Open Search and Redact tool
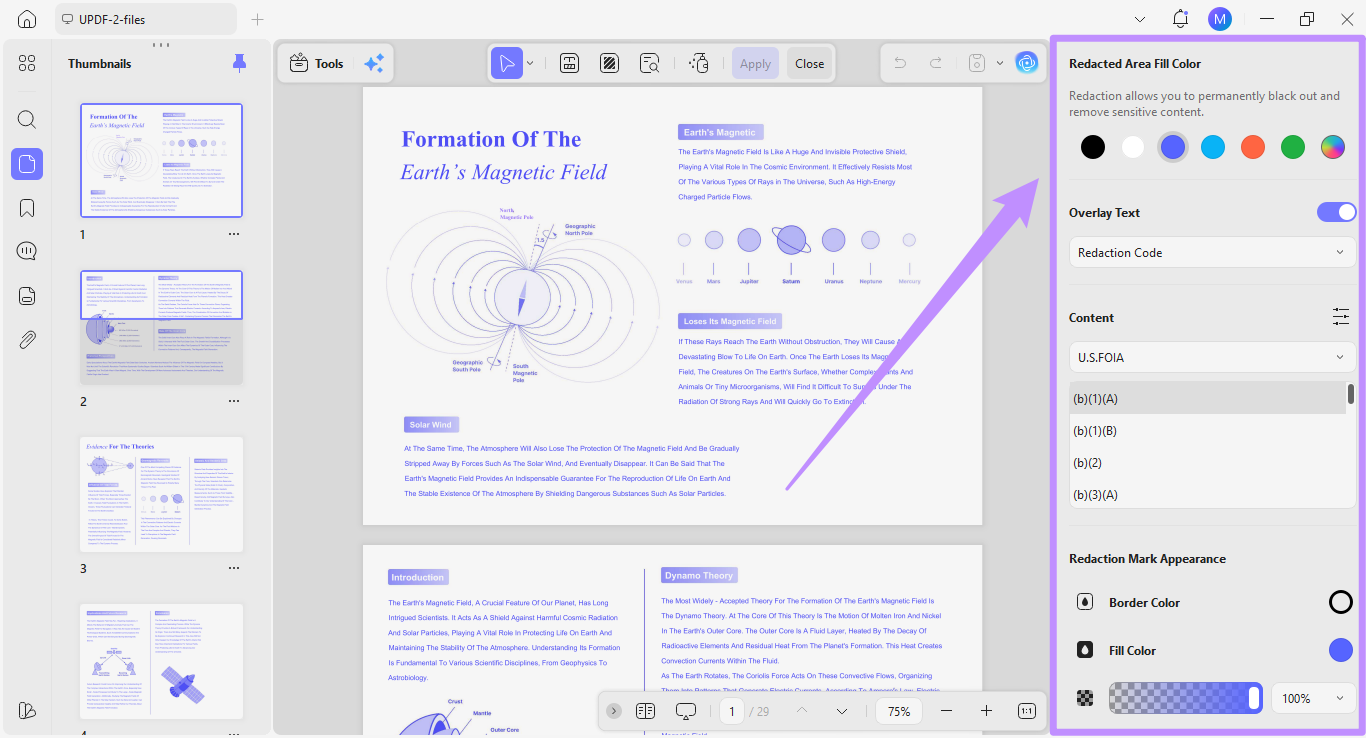This screenshot has height=738, width=1366. pyautogui.click(x=650, y=63)
